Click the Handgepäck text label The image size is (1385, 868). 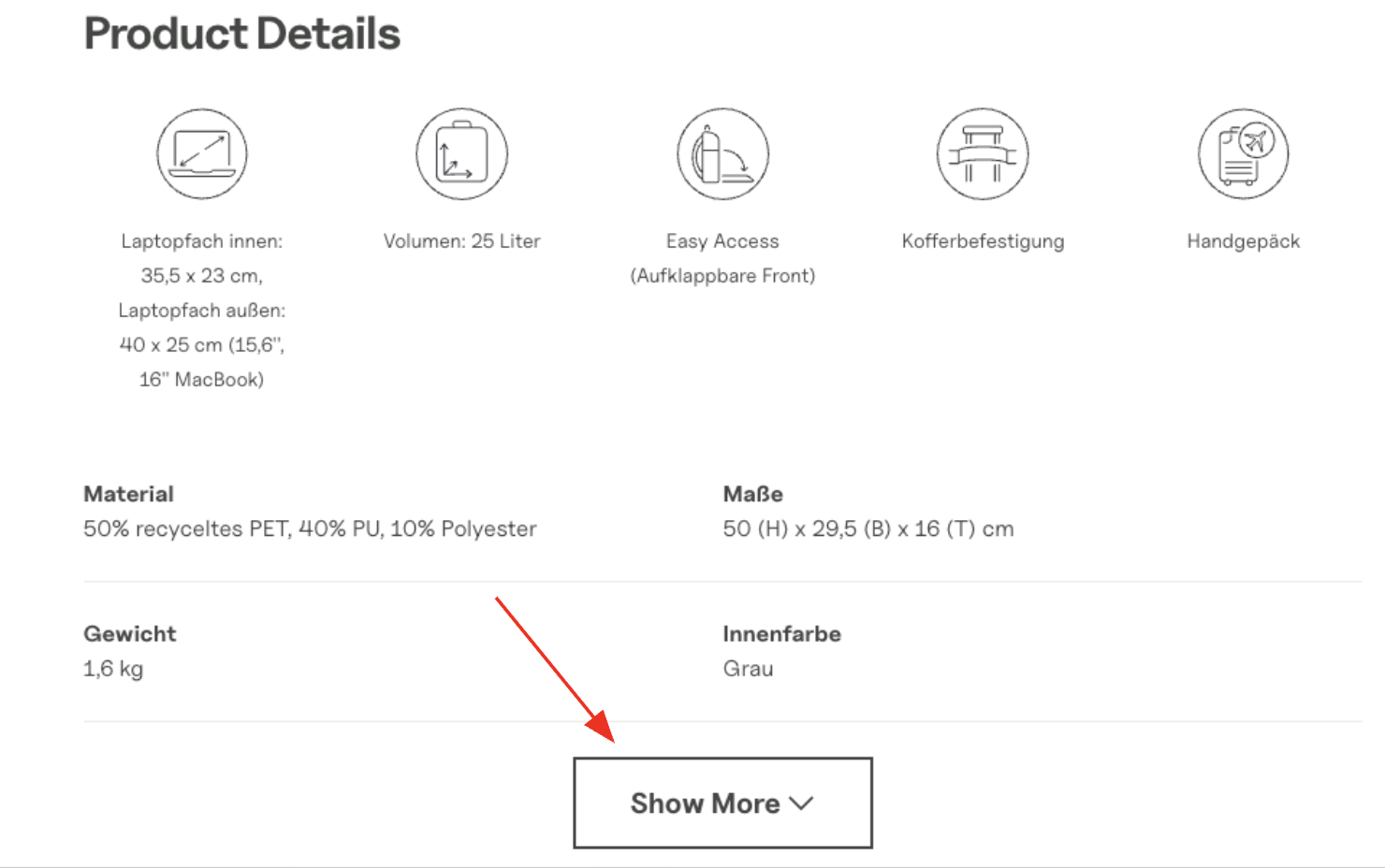[x=1243, y=241]
